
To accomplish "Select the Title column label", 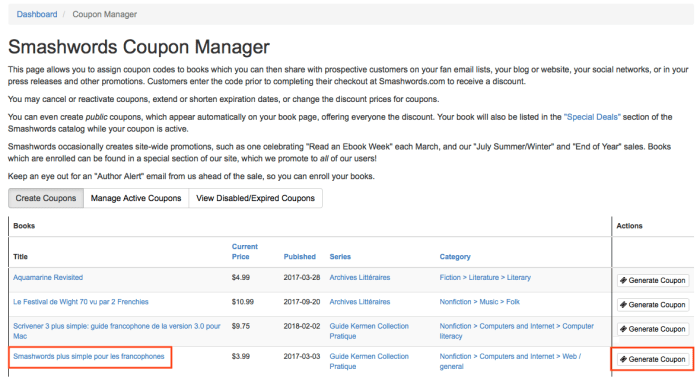I will pyautogui.click(x=21, y=257).
